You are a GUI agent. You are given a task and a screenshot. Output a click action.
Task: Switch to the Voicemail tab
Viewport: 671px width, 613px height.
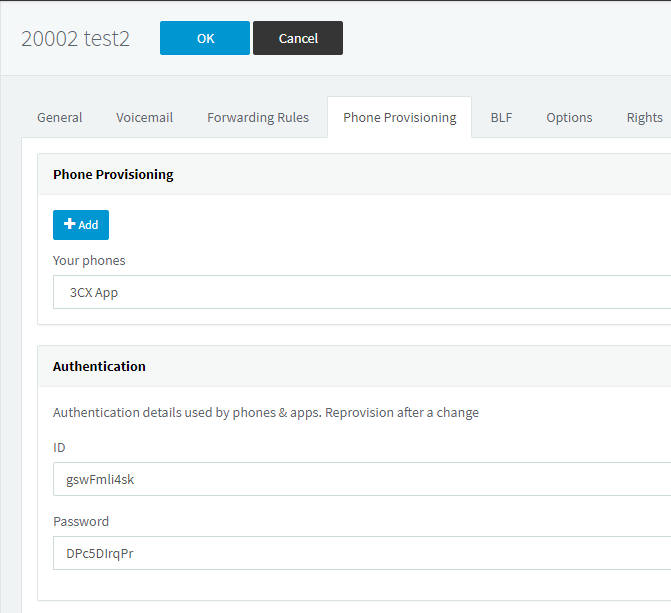144,117
